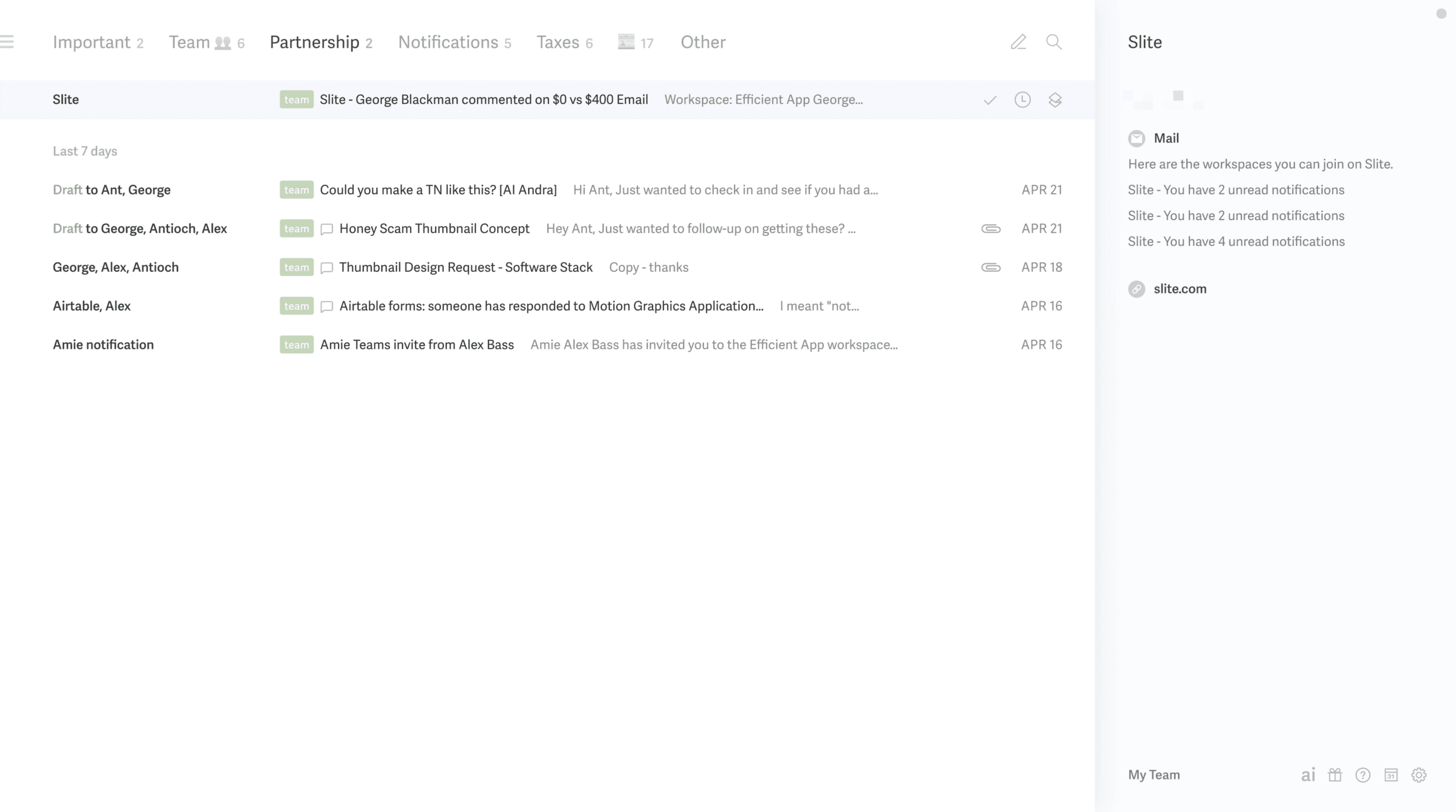This screenshot has height=812, width=1456.
Task: Click the gift icon near My Team
Action: point(1335,775)
